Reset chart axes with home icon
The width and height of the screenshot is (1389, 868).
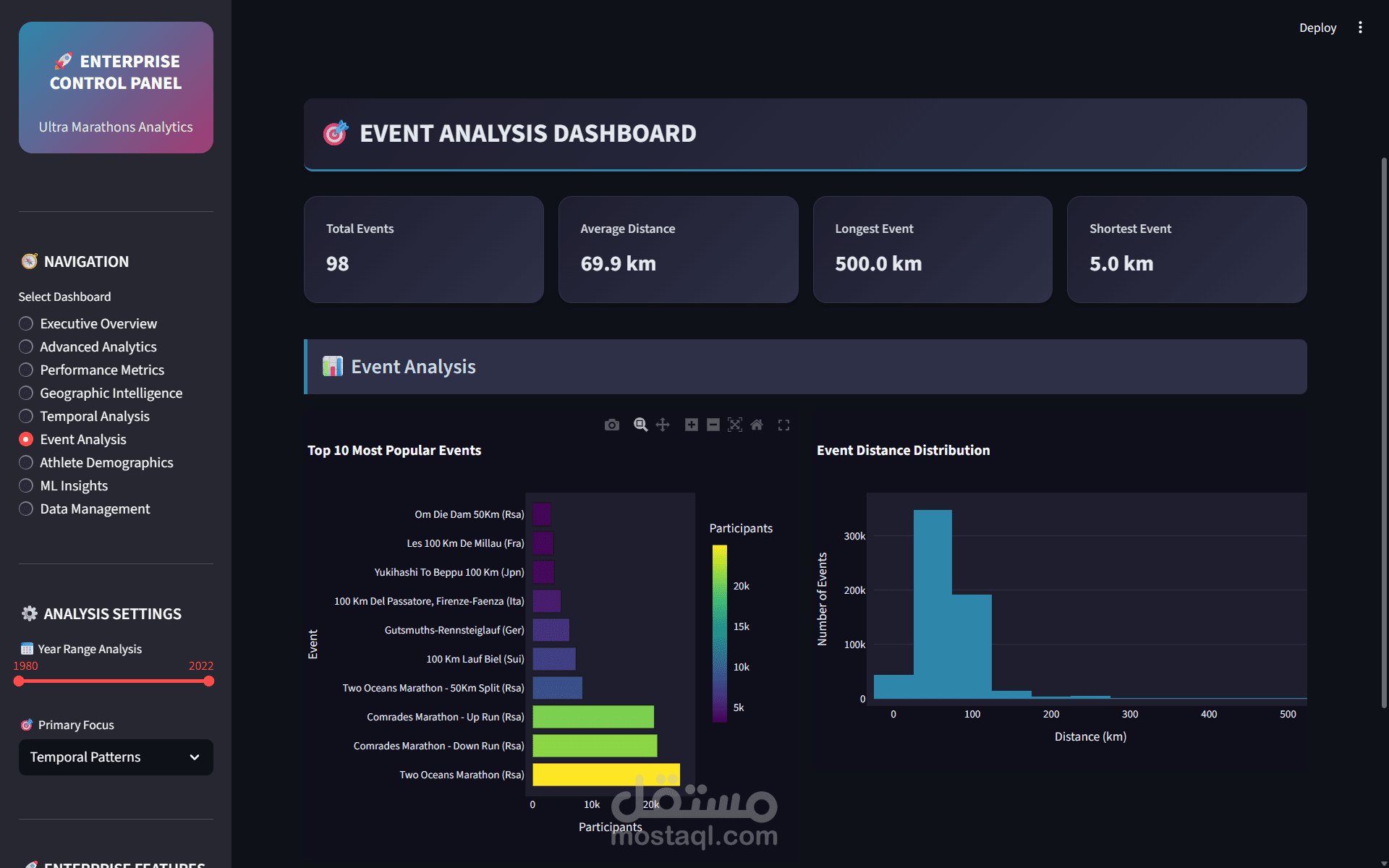(x=757, y=425)
